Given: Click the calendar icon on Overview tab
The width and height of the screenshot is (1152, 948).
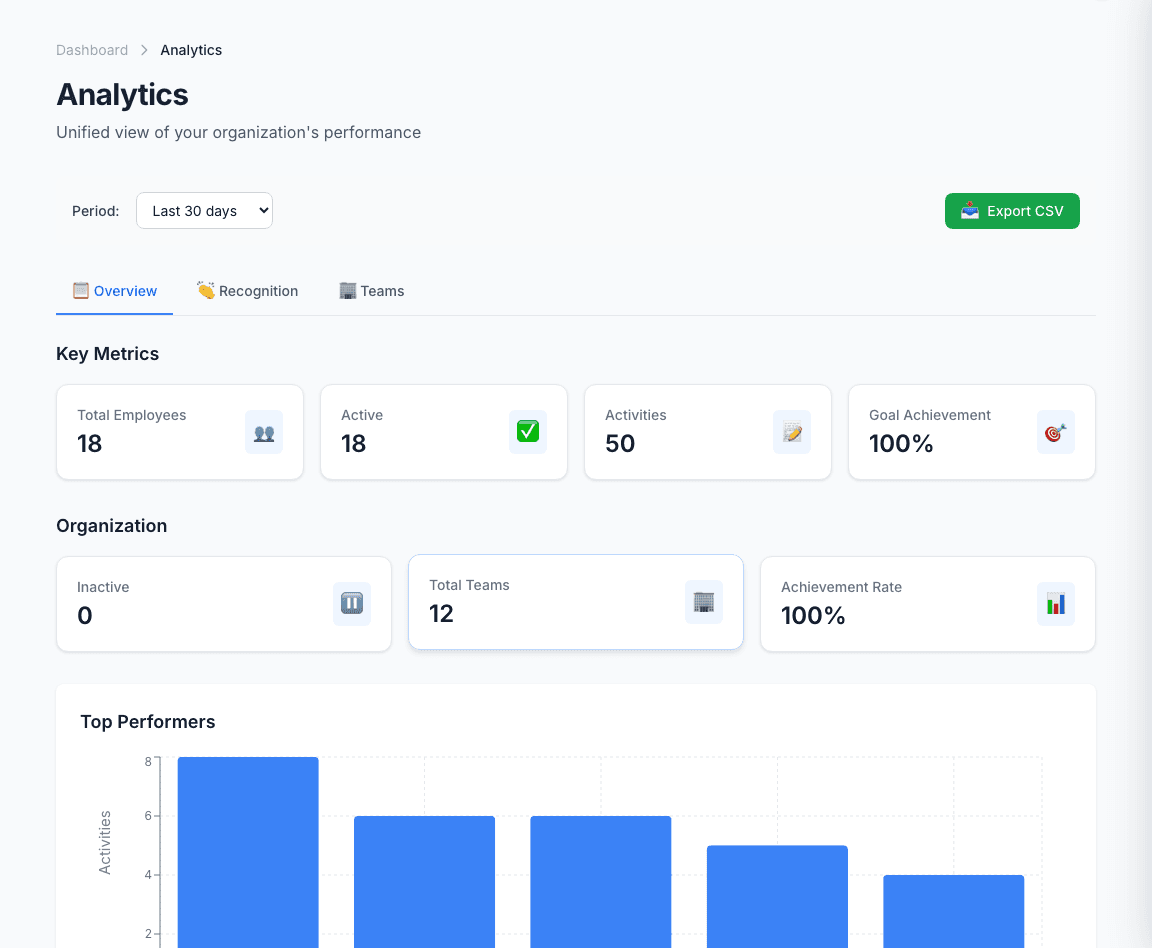Looking at the screenshot, I should (x=81, y=290).
